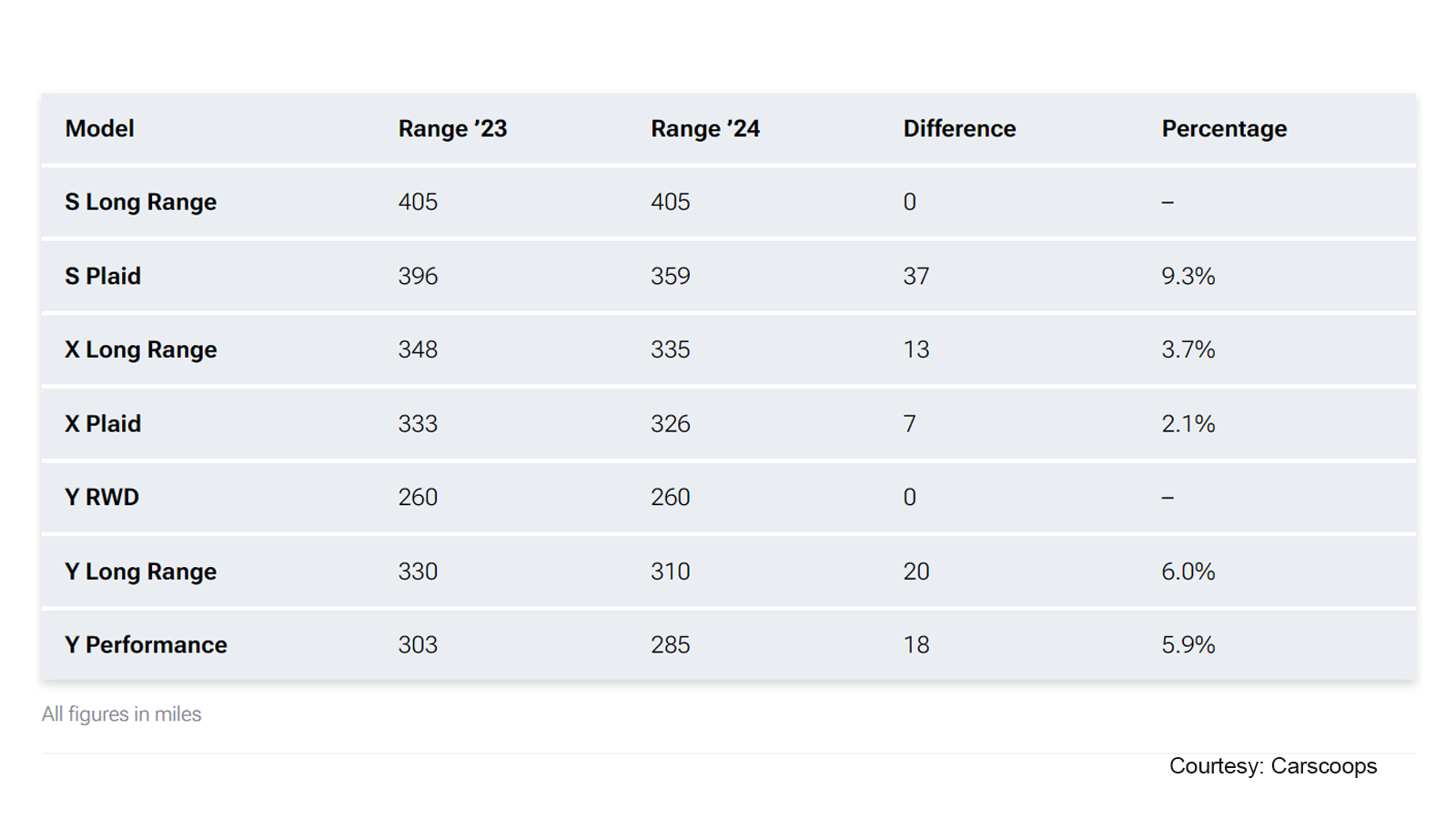The width and height of the screenshot is (1456, 819).
Task: Select the S Plaid row label
Action: 103,277
